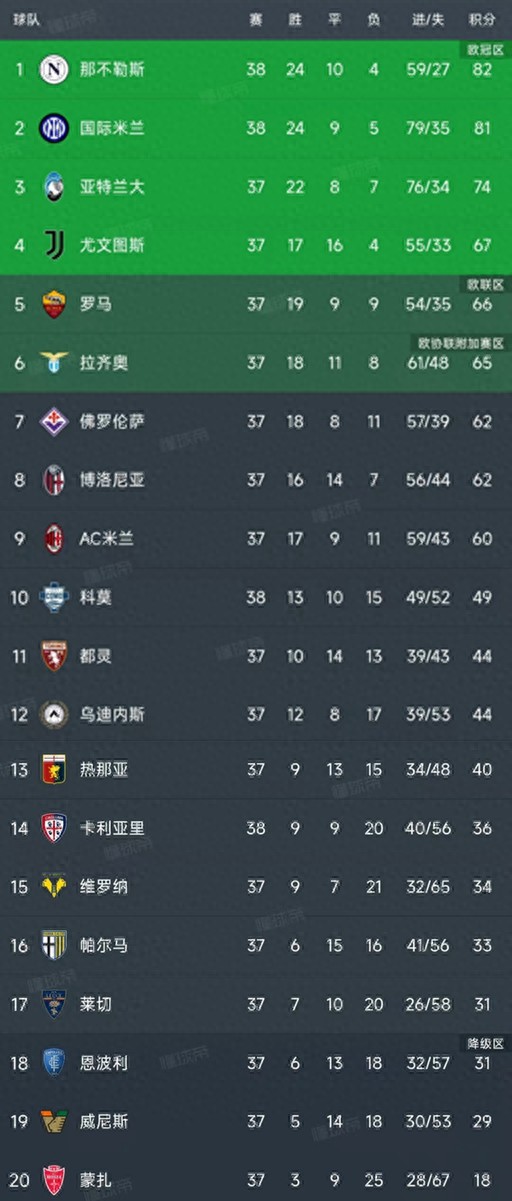Click the Juventus logo icon
Image resolution: width=512 pixels, height=1201 pixels.
click(x=54, y=245)
